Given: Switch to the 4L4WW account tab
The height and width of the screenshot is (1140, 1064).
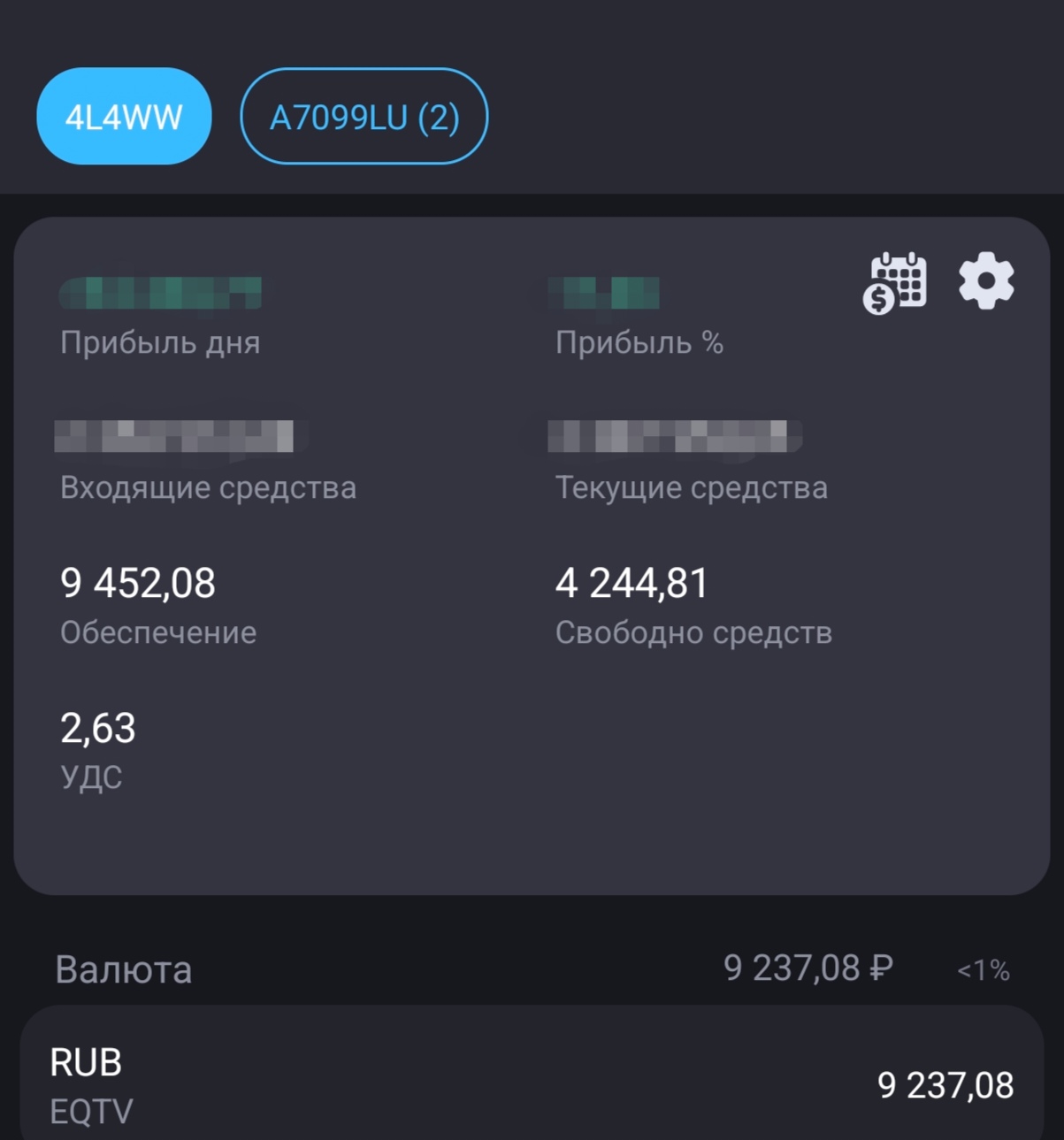Looking at the screenshot, I should click(x=124, y=117).
